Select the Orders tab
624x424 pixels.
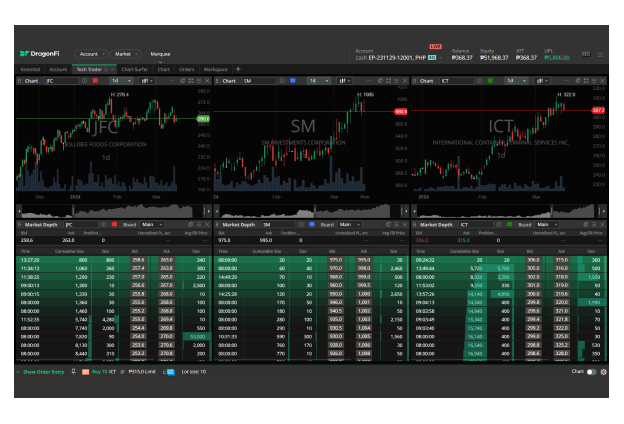(x=186, y=69)
